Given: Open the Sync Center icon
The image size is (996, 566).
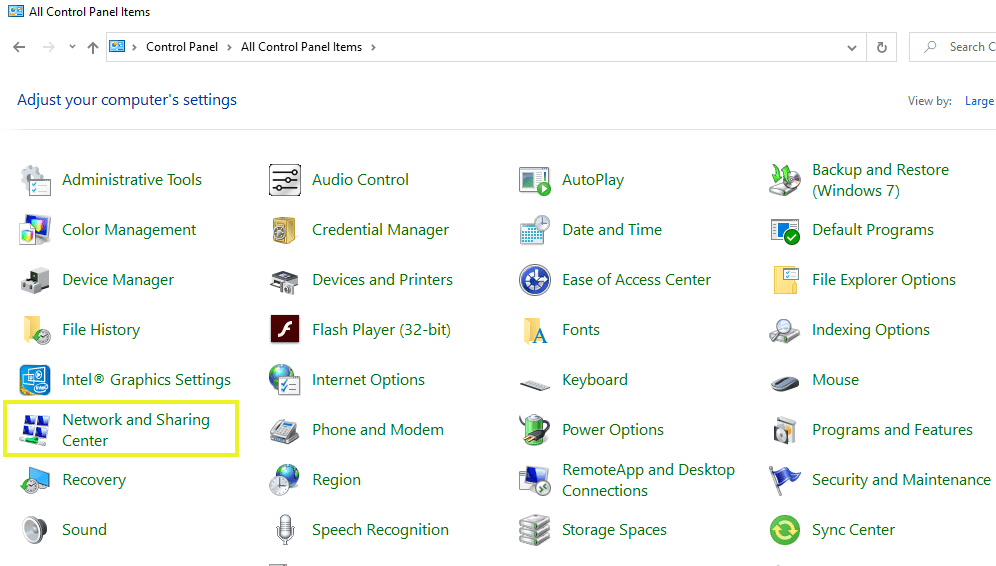Looking at the screenshot, I should (784, 530).
